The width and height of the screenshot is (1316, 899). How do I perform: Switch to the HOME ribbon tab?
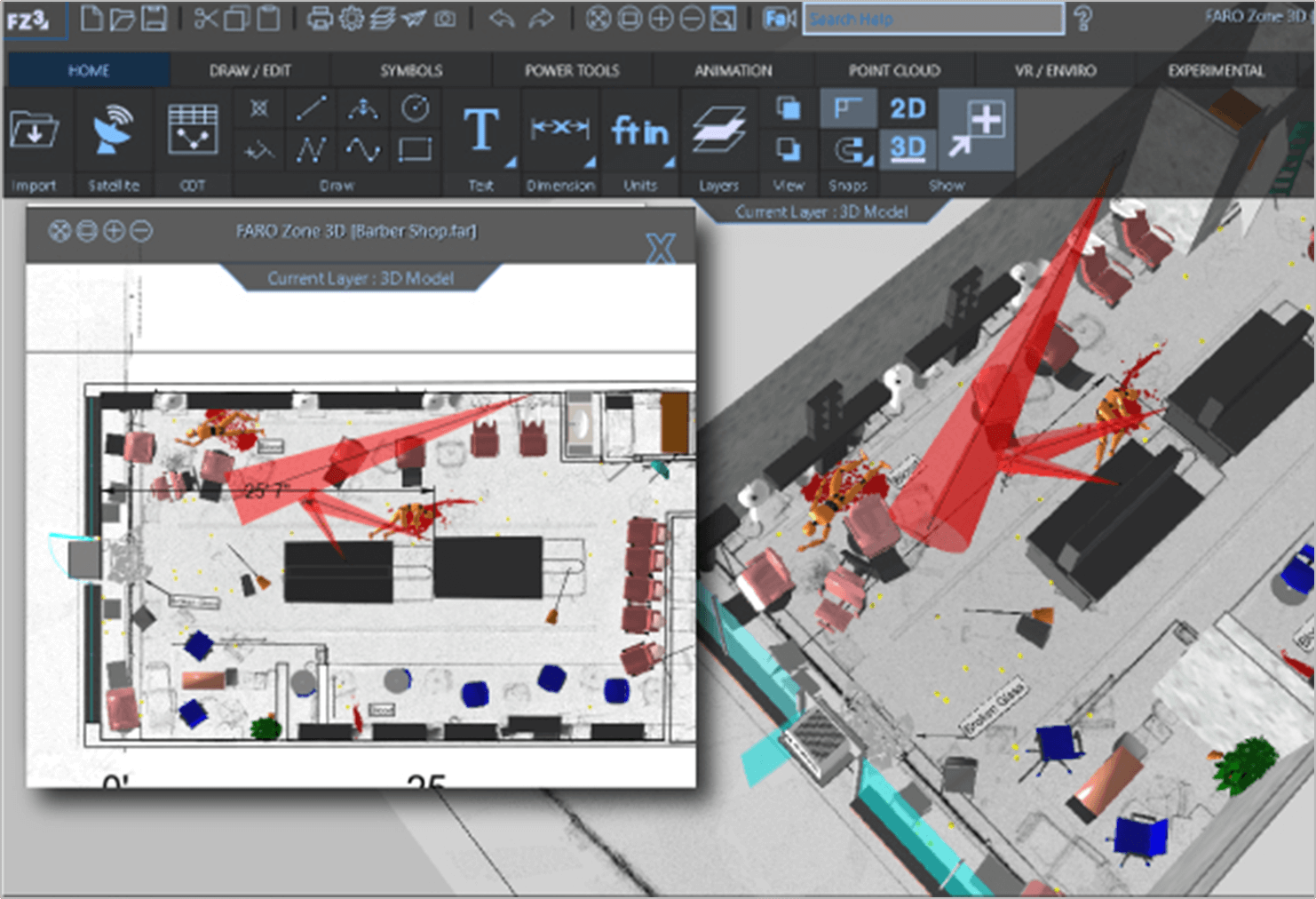[89, 70]
